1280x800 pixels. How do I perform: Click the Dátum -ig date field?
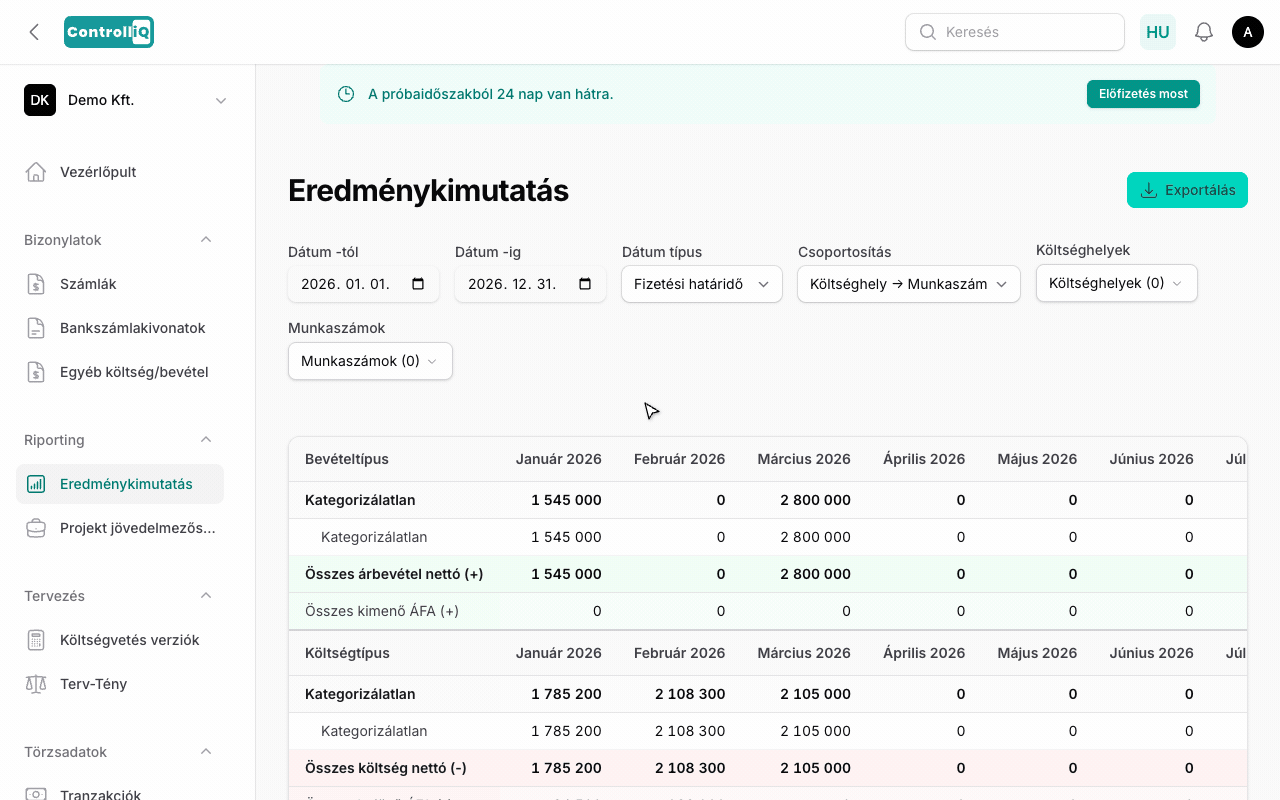pyautogui.click(x=530, y=284)
